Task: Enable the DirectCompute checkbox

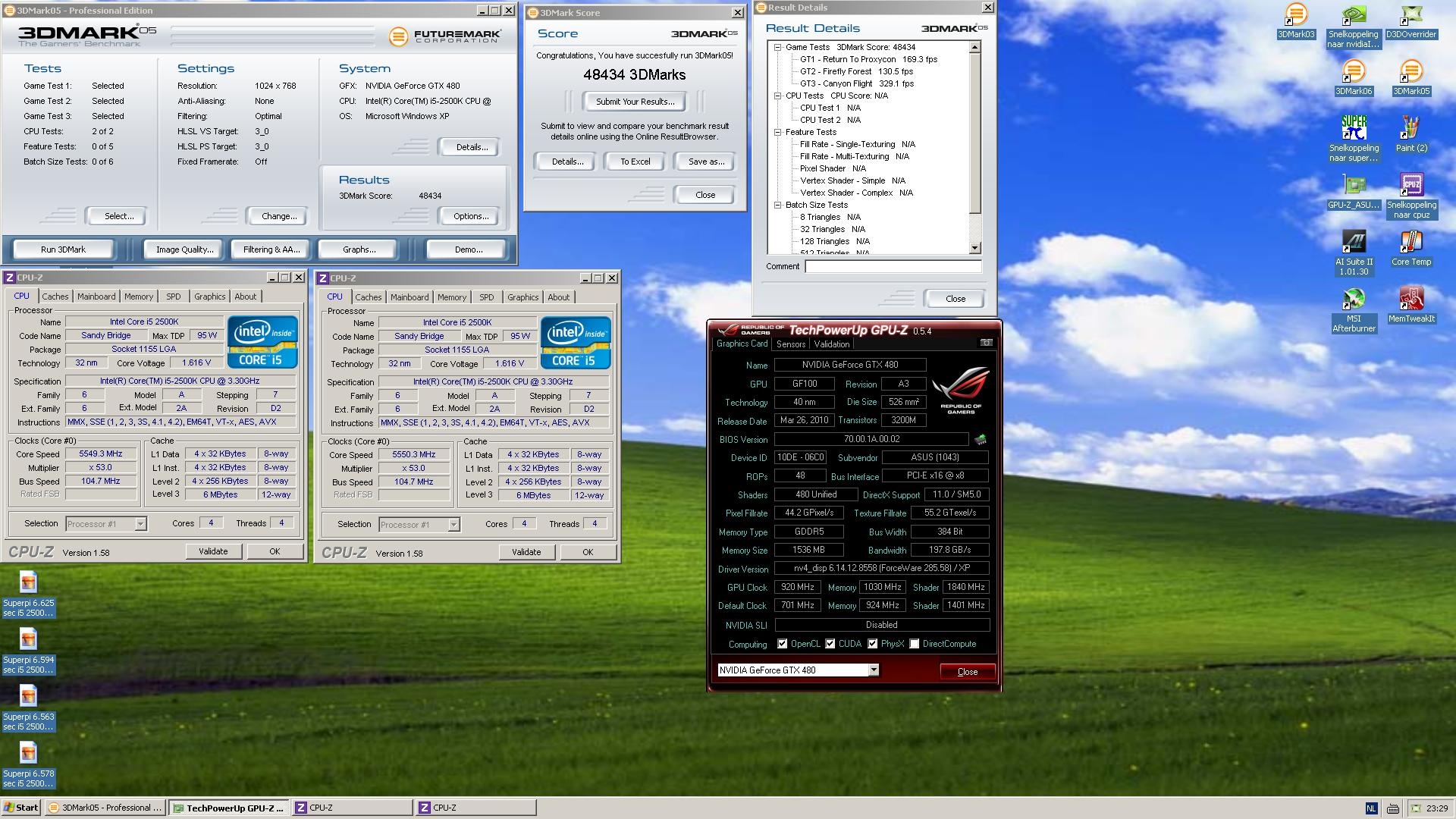Action: pyautogui.click(x=915, y=644)
